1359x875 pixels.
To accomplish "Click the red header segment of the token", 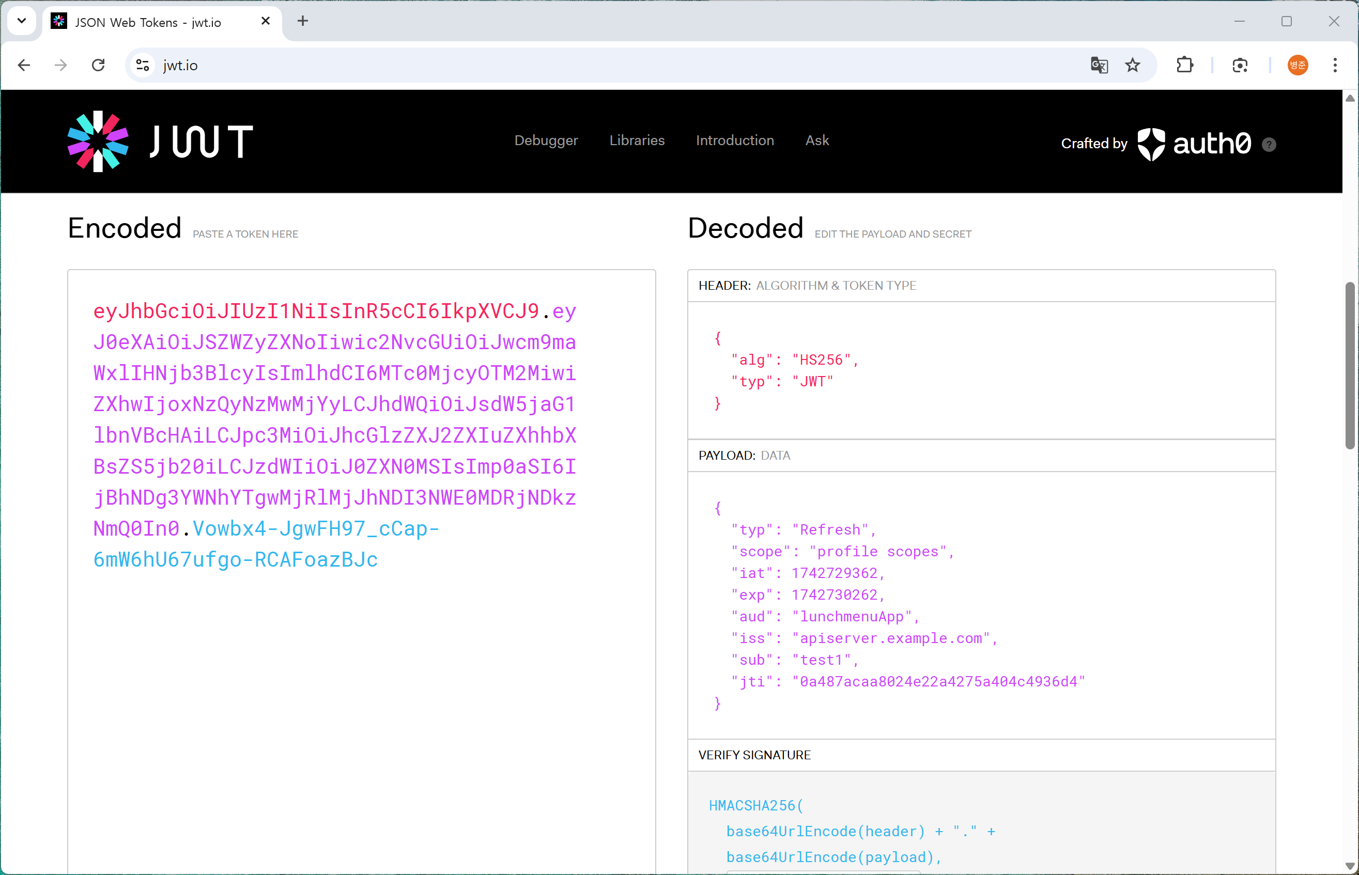I will [316, 311].
